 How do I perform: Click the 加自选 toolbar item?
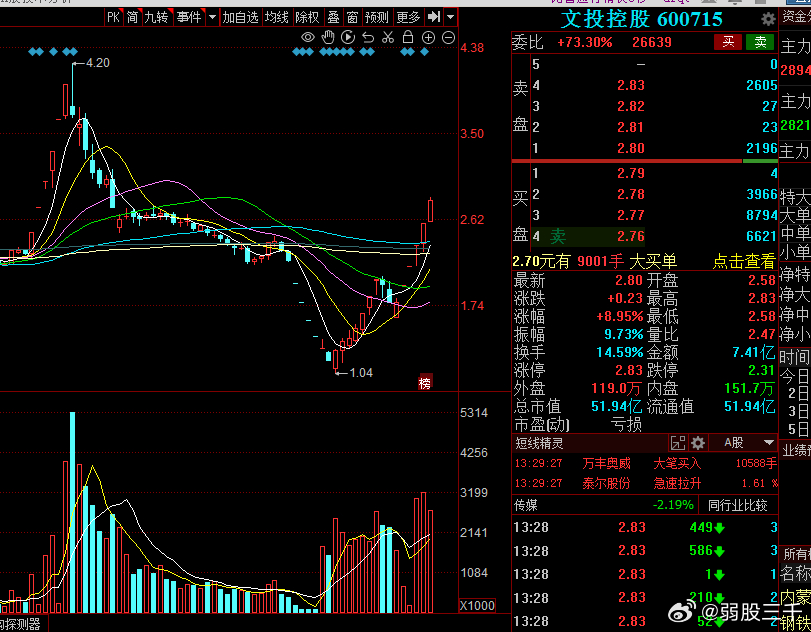pos(240,17)
